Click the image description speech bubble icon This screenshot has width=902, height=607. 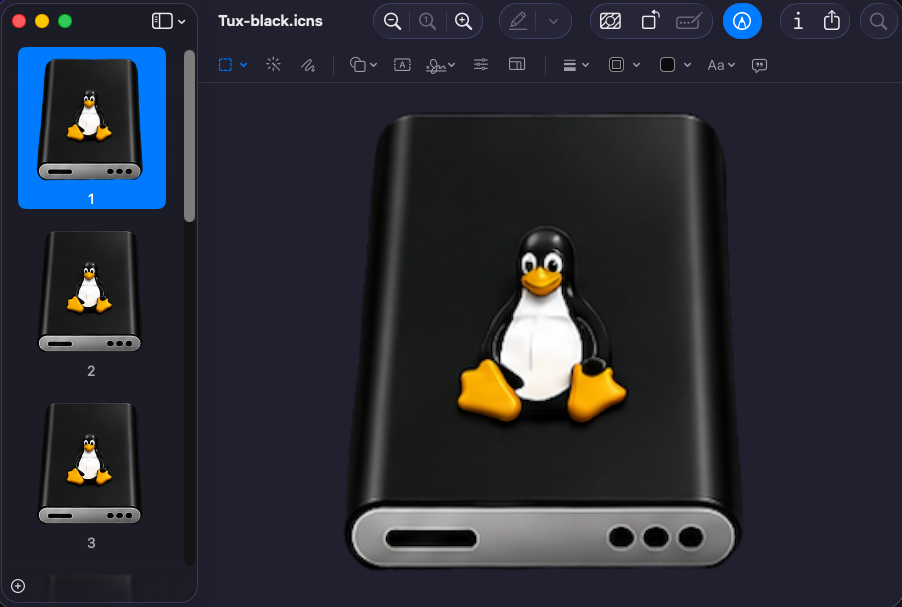(759, 66)
